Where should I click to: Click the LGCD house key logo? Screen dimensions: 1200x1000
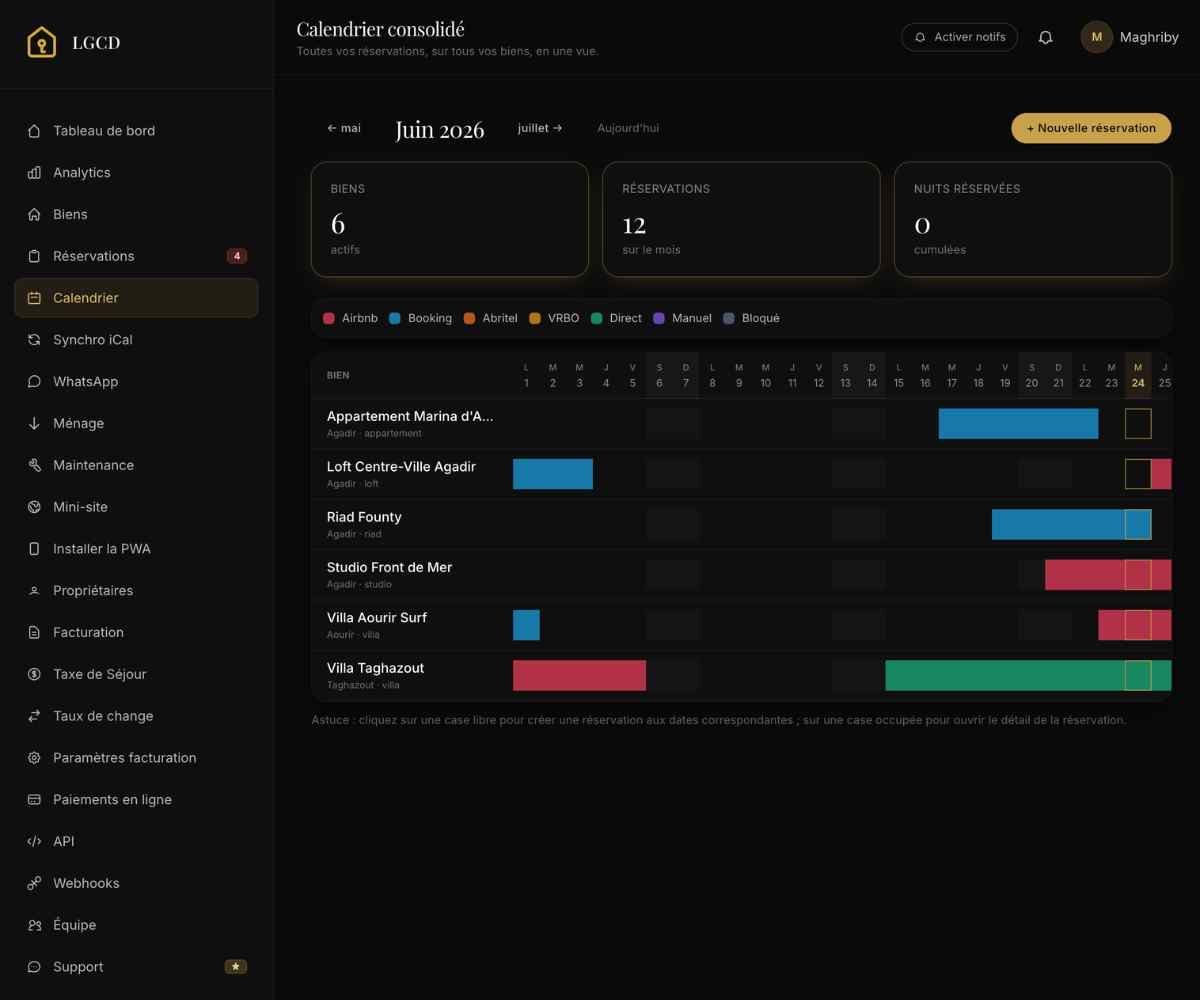coord(41,42)
